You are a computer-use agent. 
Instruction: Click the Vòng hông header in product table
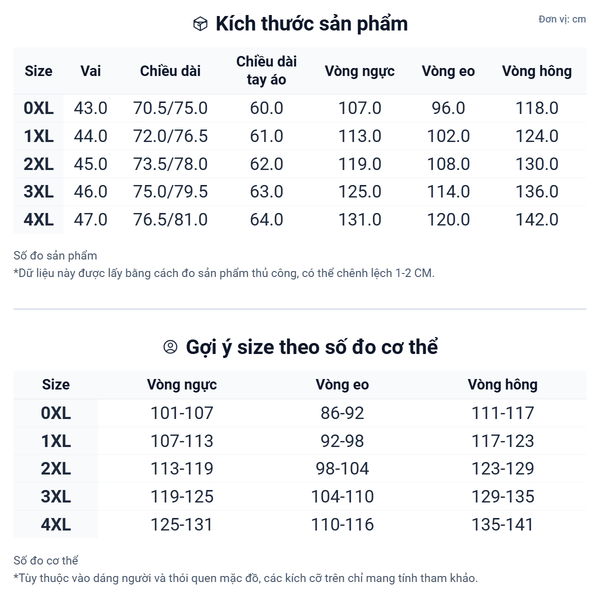point(537,71)
